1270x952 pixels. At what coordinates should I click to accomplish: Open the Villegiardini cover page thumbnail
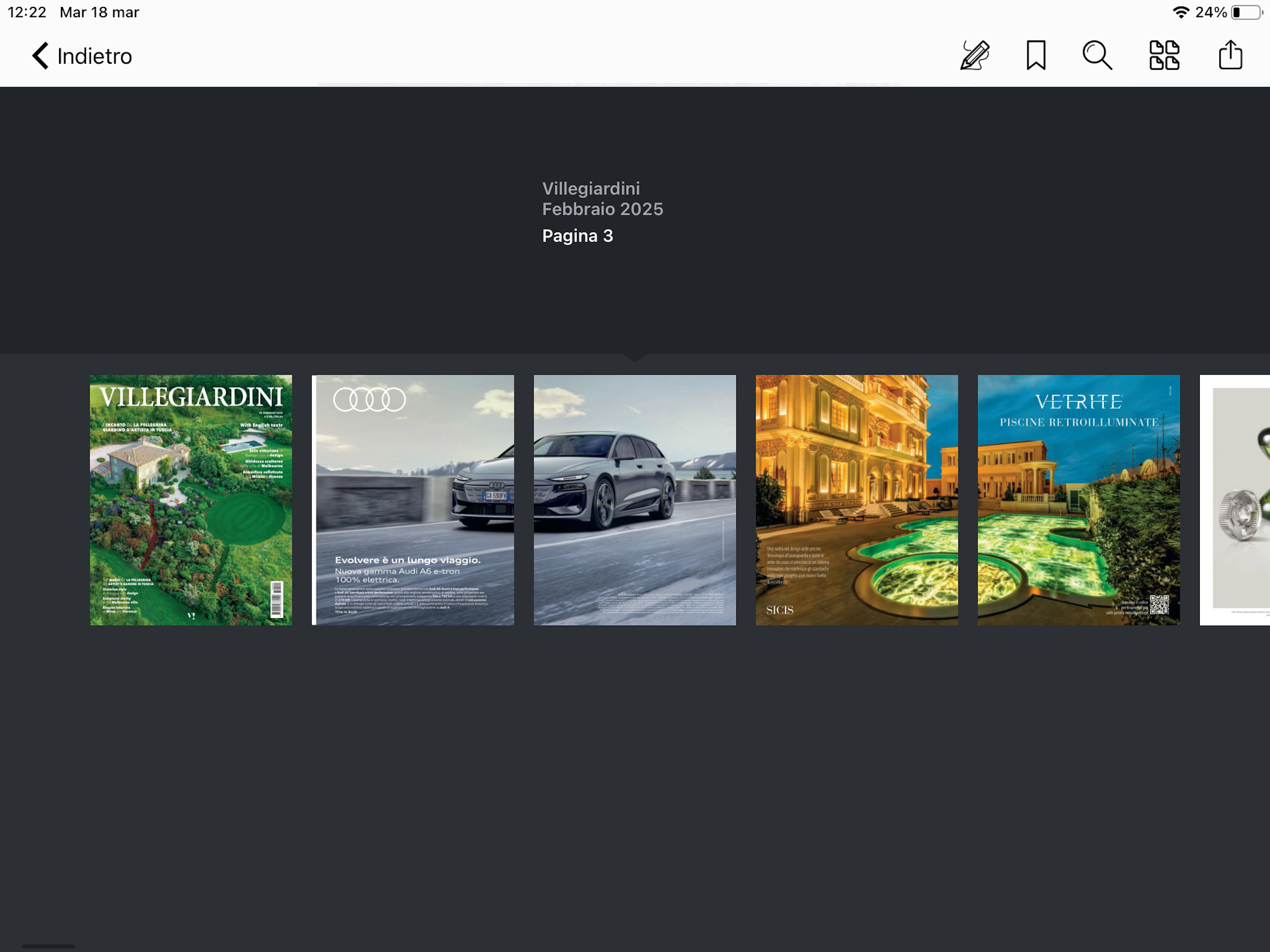click(x=191, y=500)
